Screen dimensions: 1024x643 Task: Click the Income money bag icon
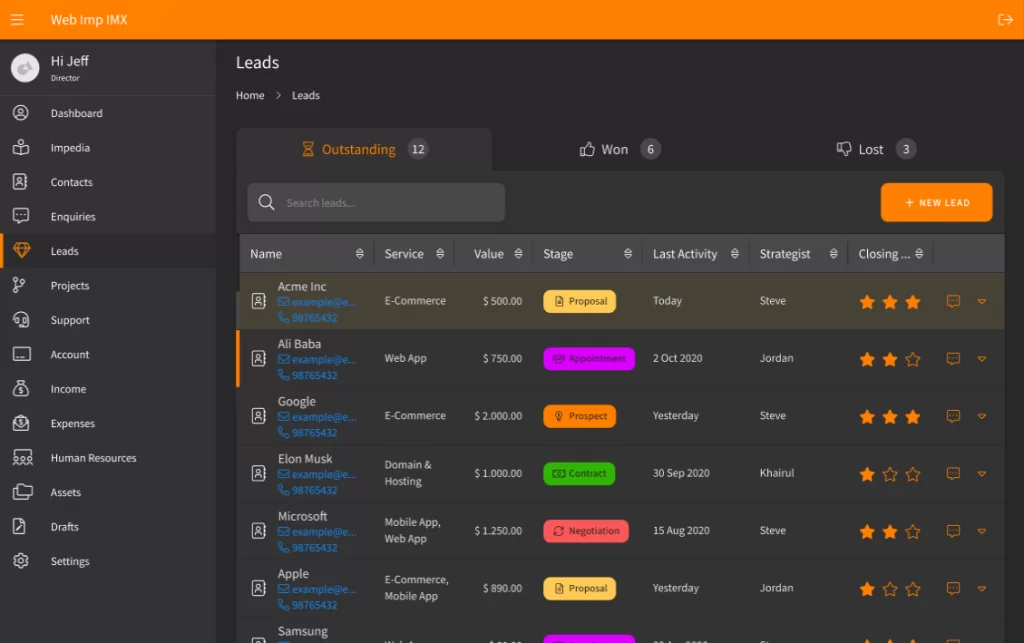pos(21,389)
